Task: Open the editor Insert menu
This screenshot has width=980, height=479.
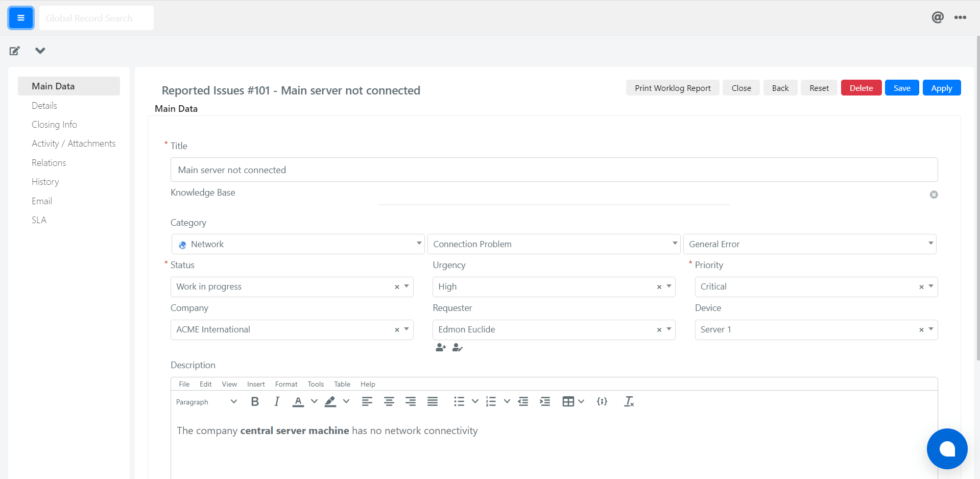Action: click(256, 384)
